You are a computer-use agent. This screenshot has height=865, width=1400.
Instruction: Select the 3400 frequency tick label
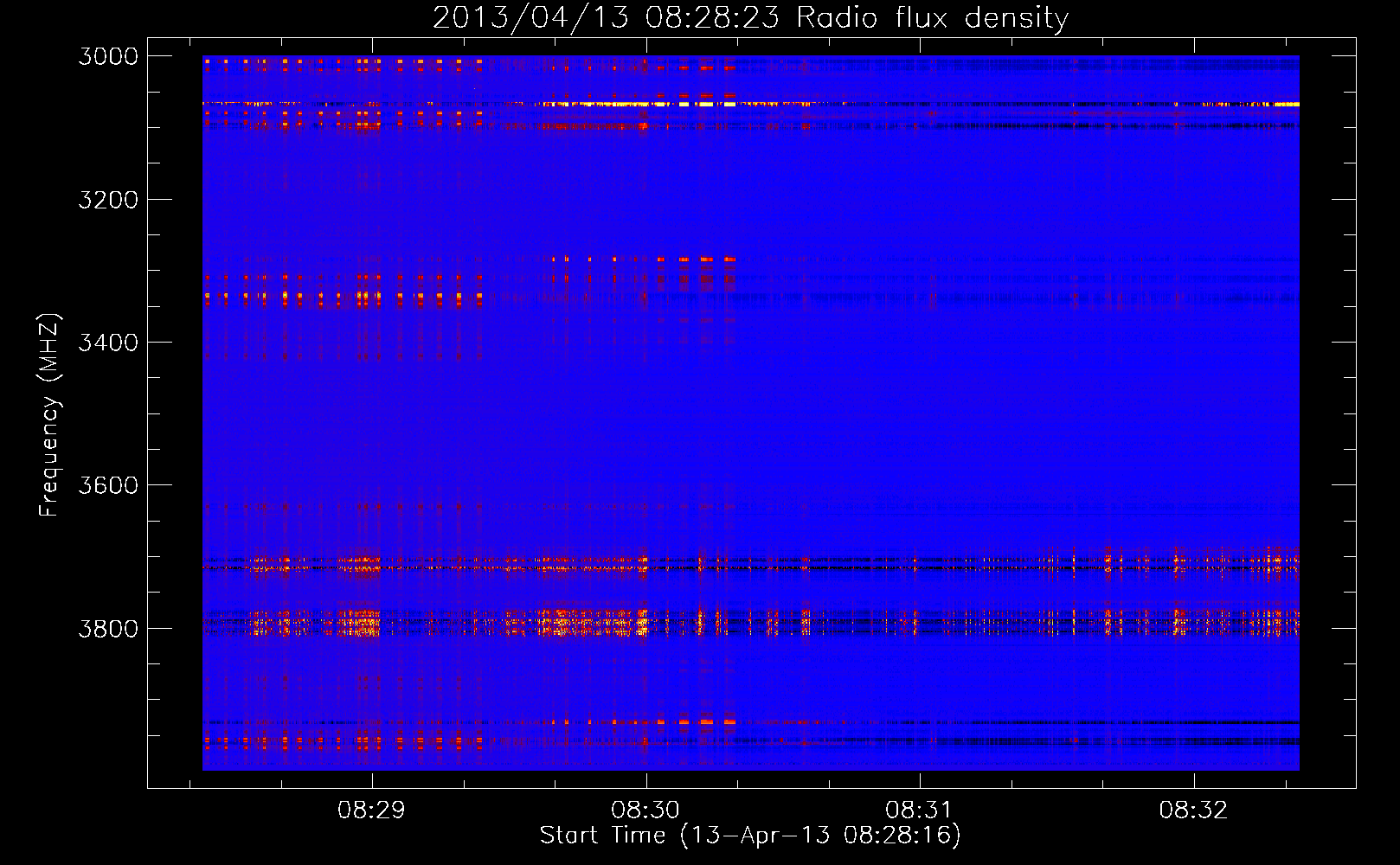tap(108, 343)
